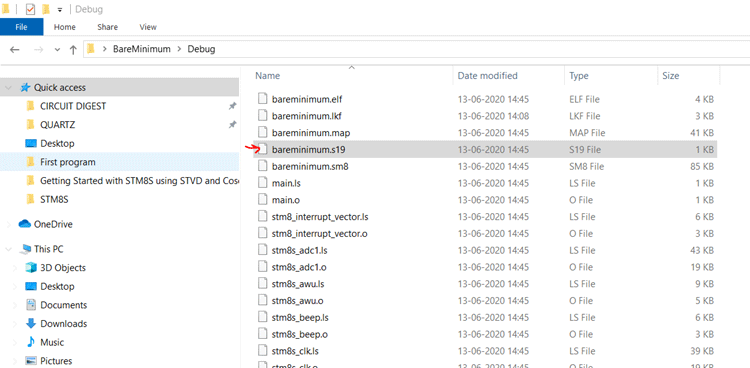Click Debug in the address path
This screenshot has height=368, width=750.
201,49
